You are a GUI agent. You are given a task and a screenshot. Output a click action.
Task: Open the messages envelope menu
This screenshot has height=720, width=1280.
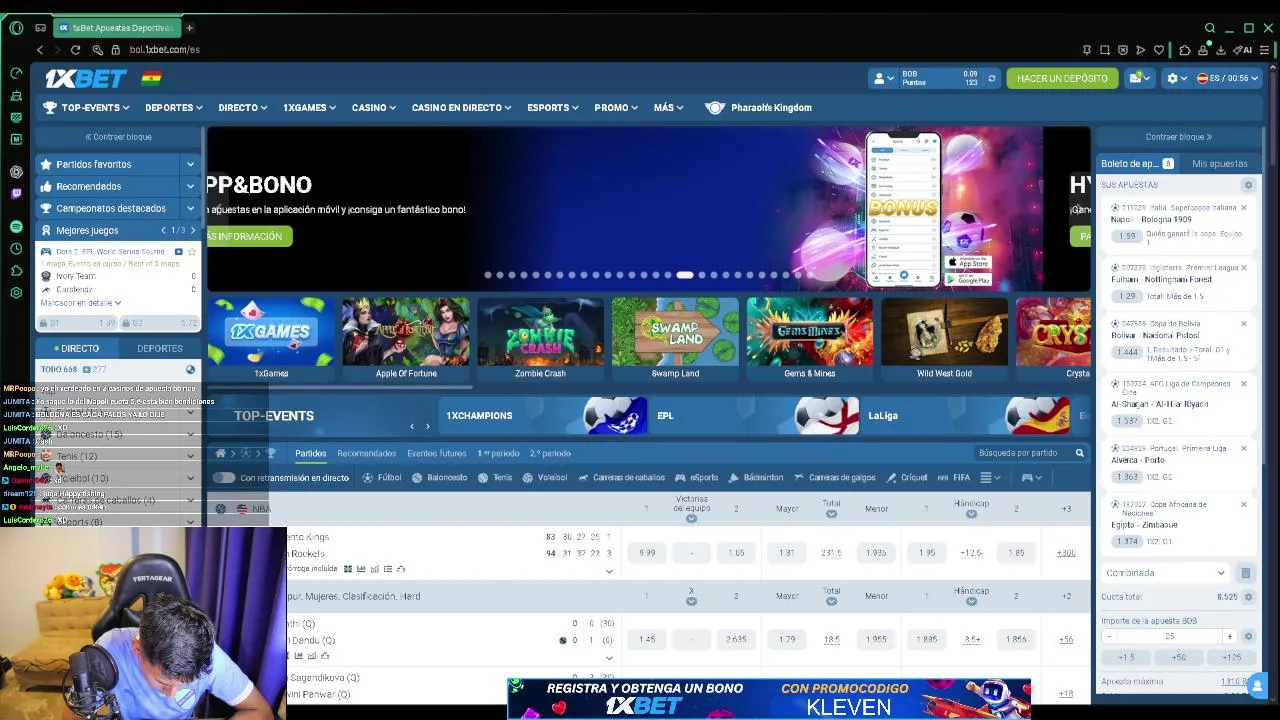click(x=1140, y=78)
